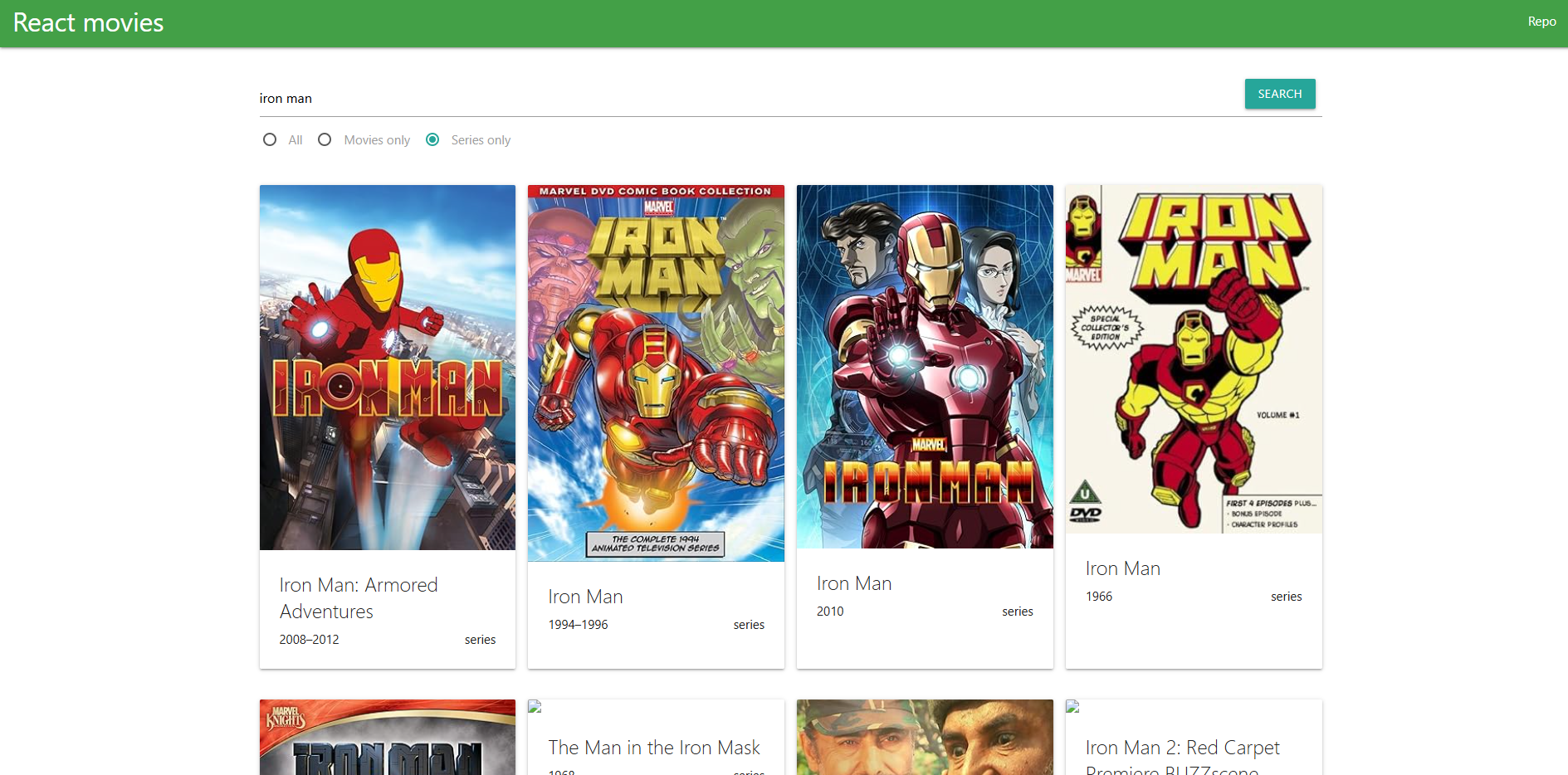
Task: Click the year "1966"
Action: (x=1099, y=597)
